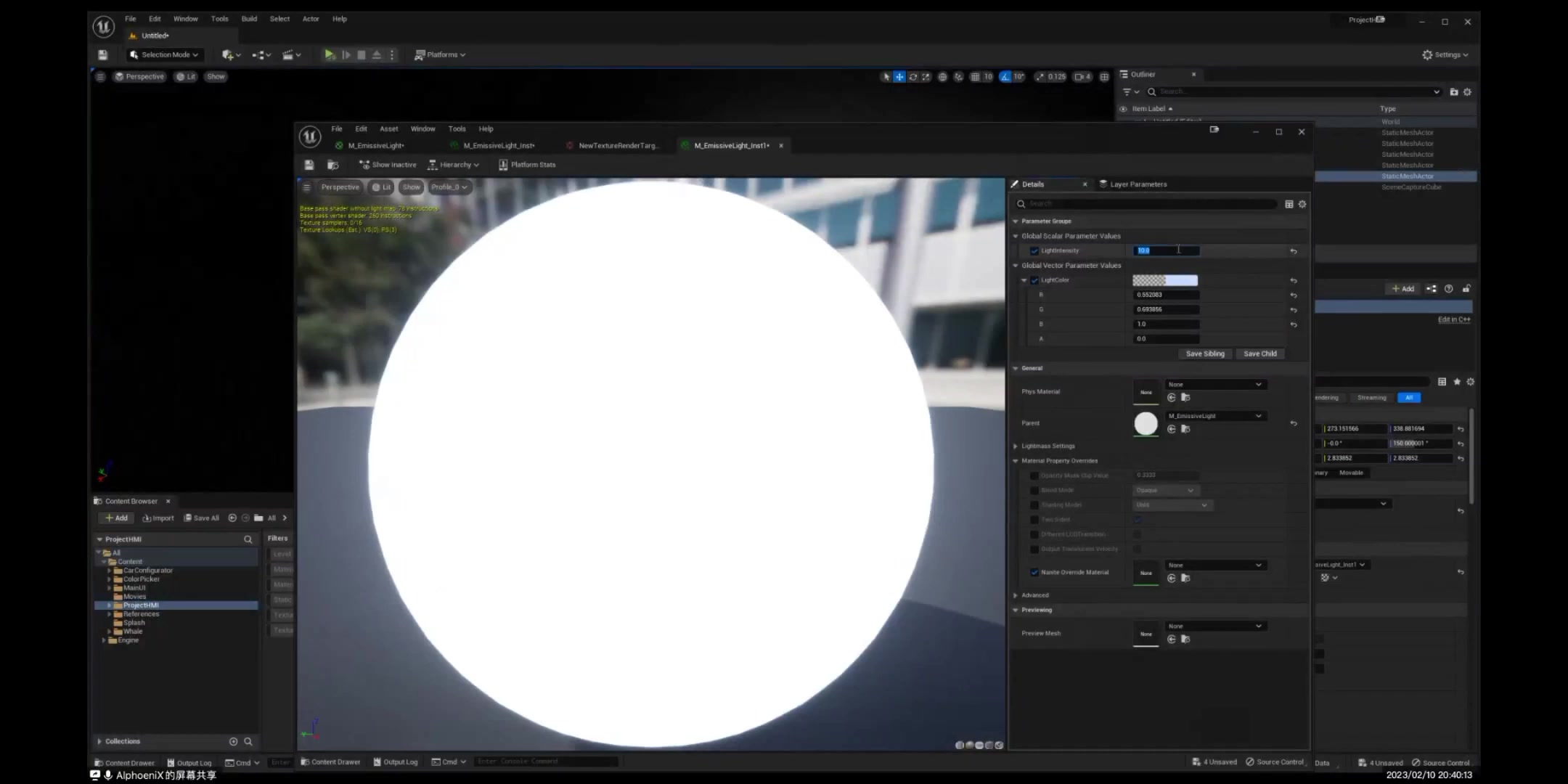Click the Outliner new folder icon

[1454, 92]
